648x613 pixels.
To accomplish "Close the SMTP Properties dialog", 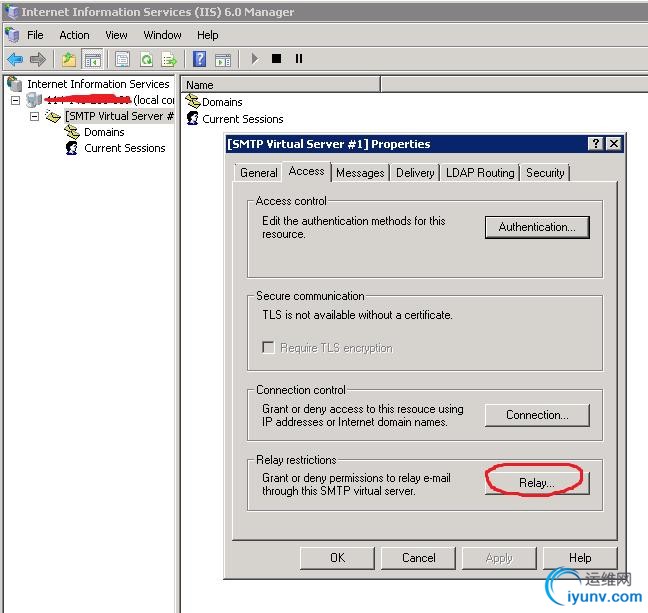I will (x=614, y=144).
